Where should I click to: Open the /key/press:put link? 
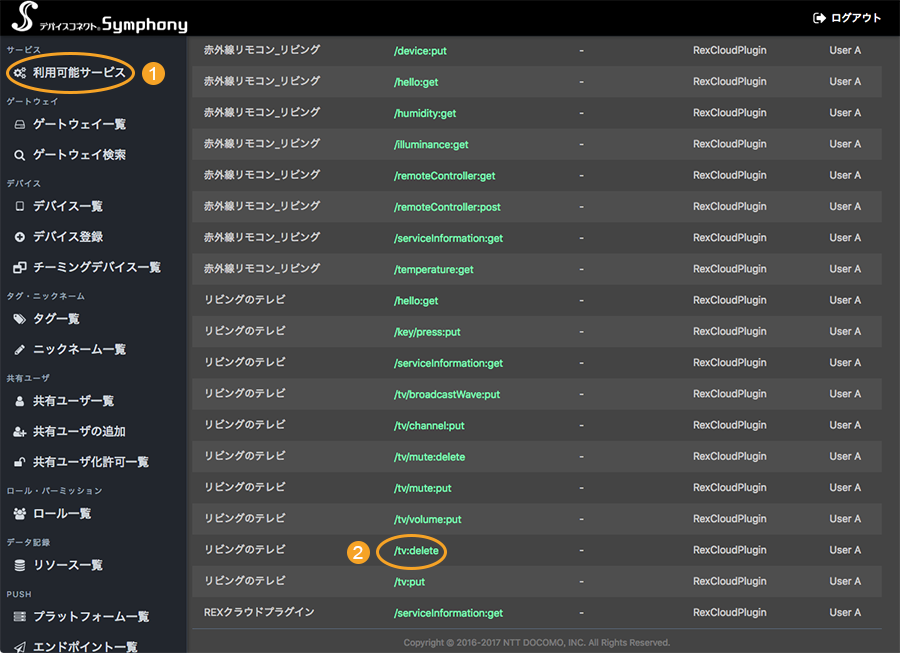(x=427, y=332)
